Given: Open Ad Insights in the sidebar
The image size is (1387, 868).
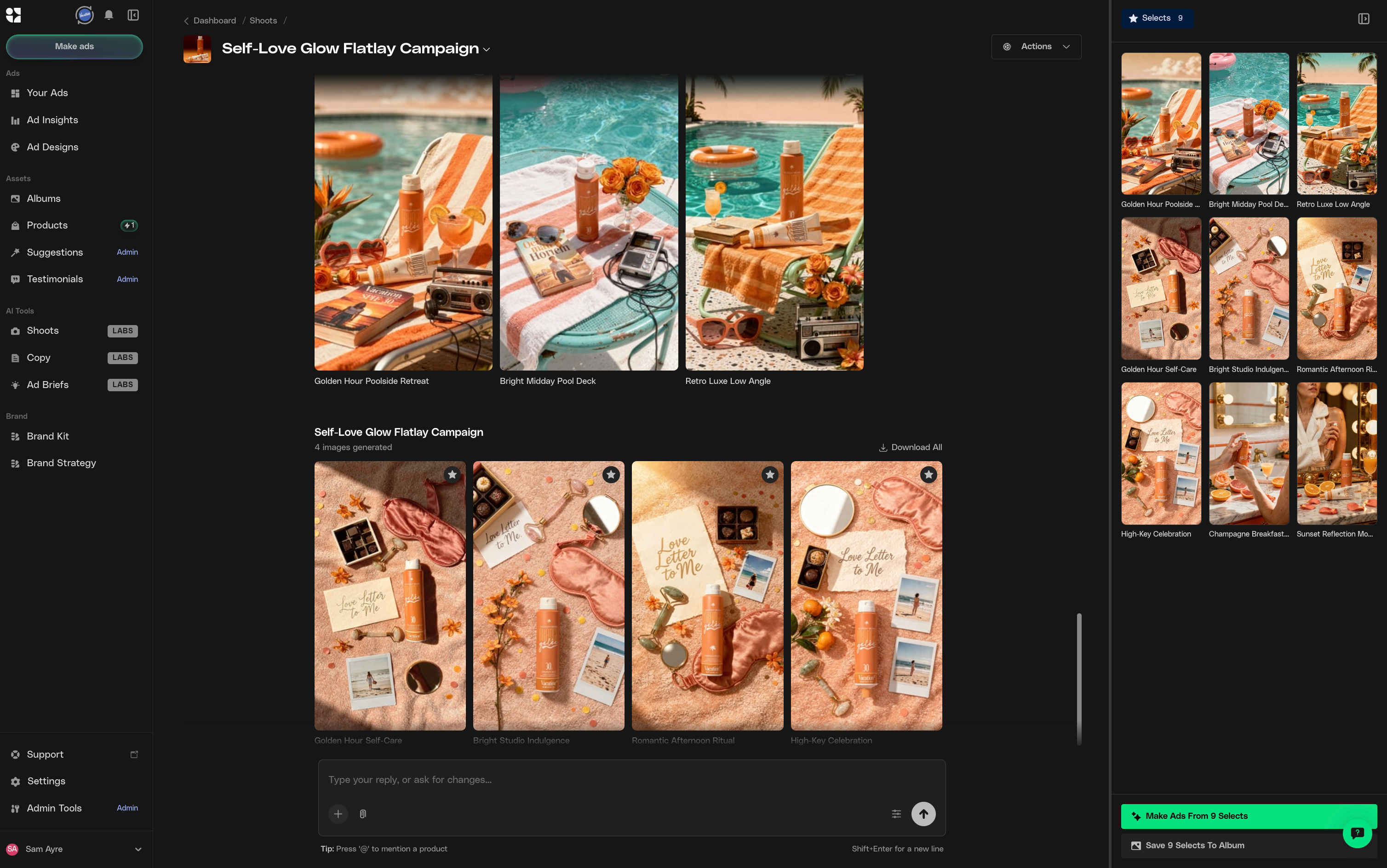Looking at the screenshot, I should 52,120.
